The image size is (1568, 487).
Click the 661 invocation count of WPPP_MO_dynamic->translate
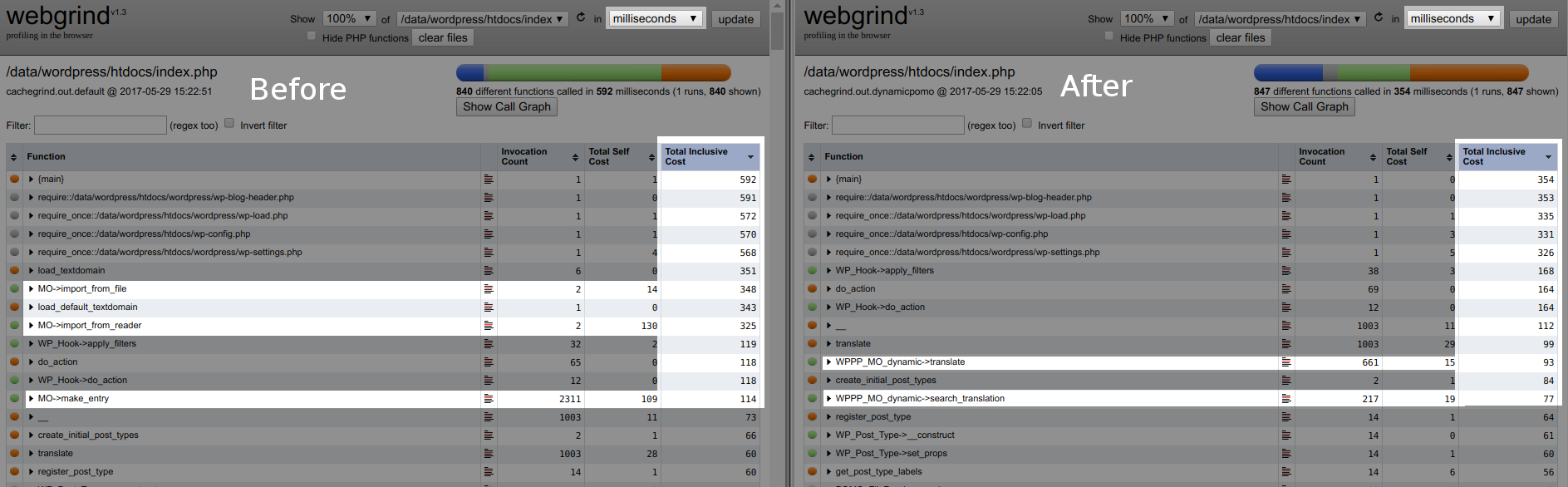pos(1370,362)
